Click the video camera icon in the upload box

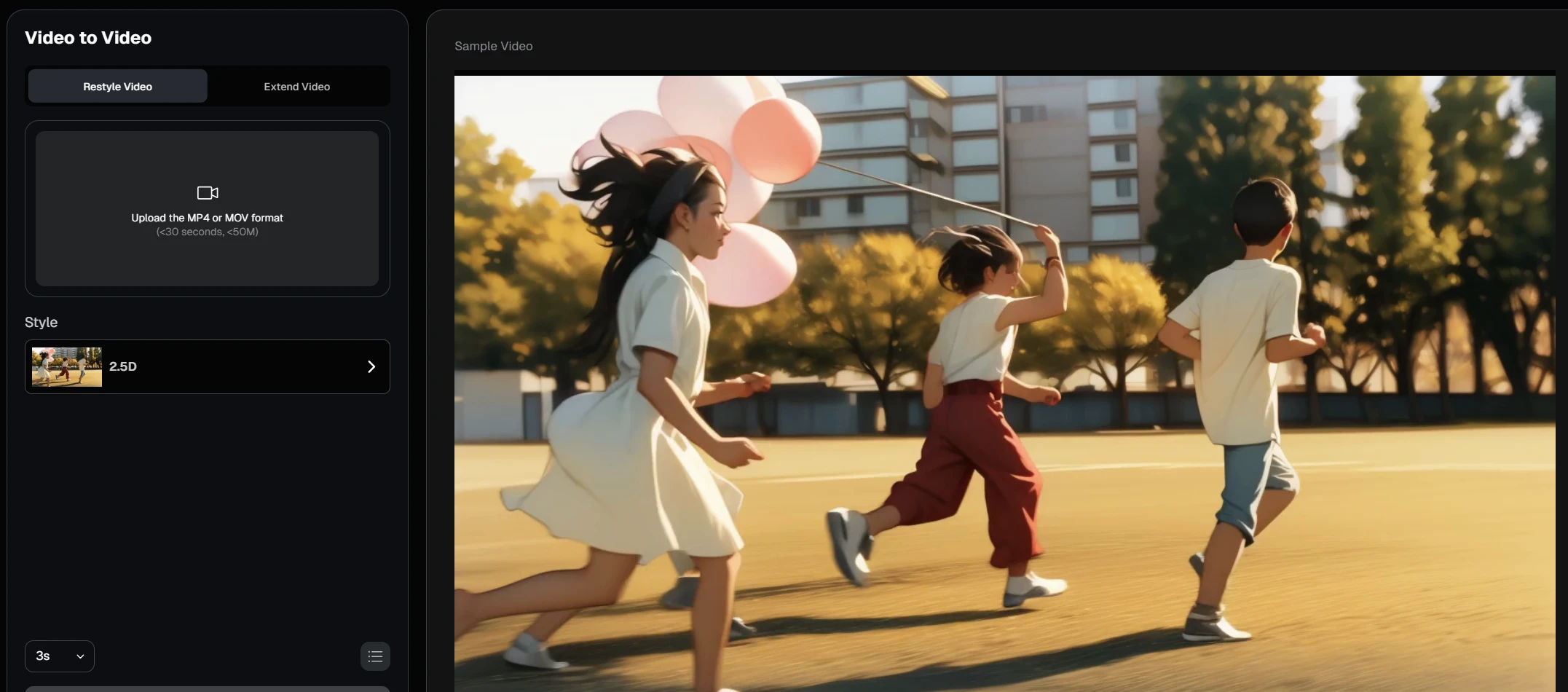(x=208, y=192)
